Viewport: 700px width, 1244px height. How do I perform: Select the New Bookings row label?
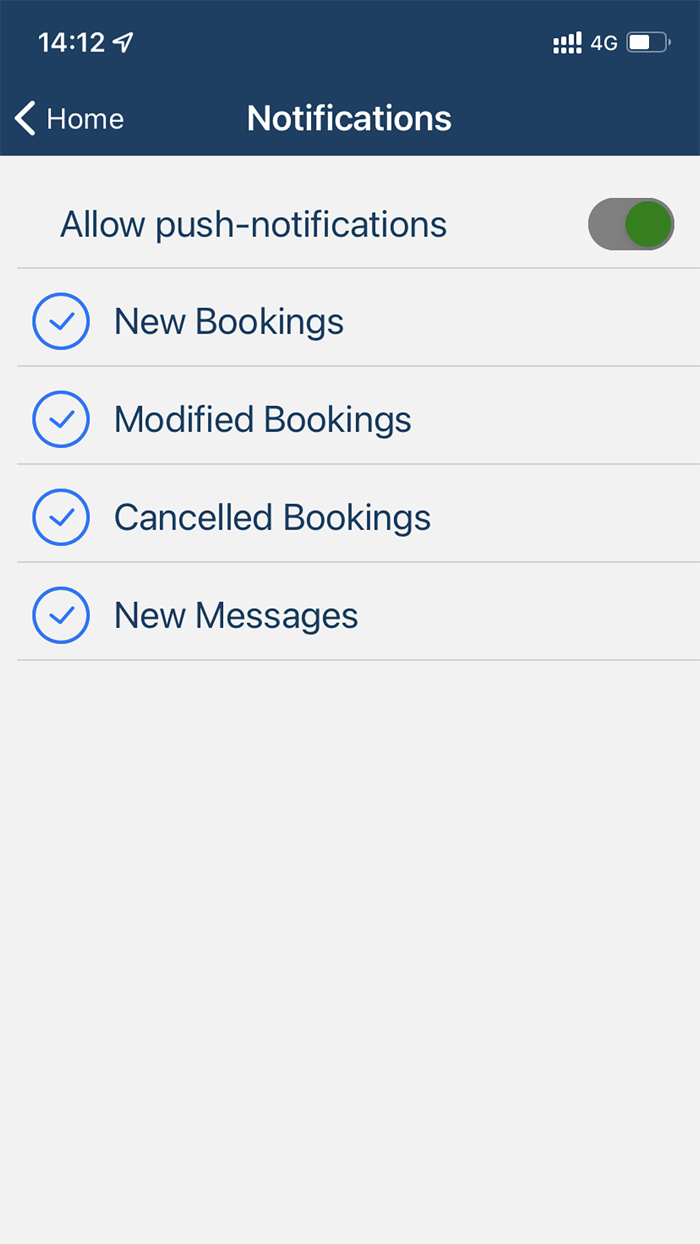pyautogui.click(x=229, y=321)
